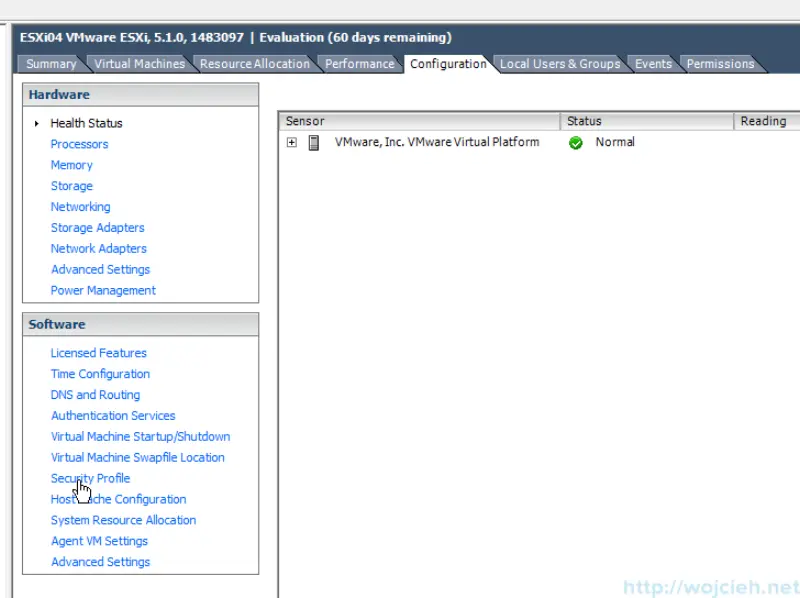Switch to the Performance tab
800x598 pixels.
click(360, 63)
